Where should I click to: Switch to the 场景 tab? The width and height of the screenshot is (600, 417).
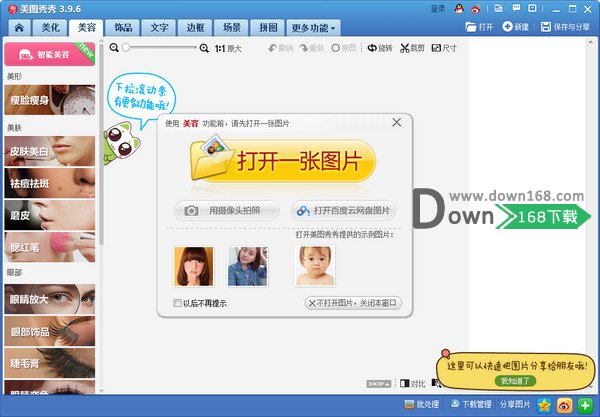coord(232,28)
